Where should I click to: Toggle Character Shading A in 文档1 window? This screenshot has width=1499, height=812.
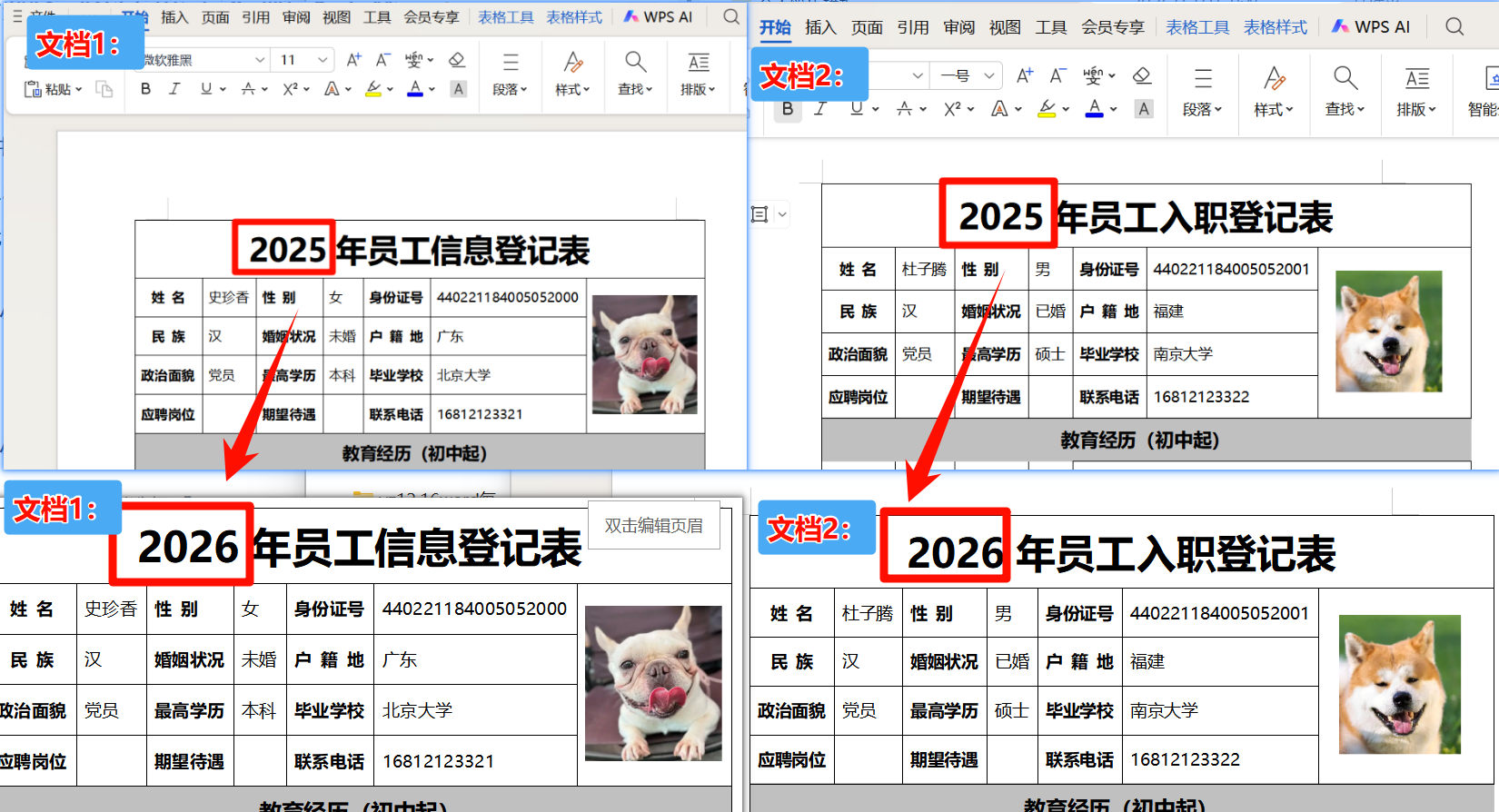pos(459,89)
